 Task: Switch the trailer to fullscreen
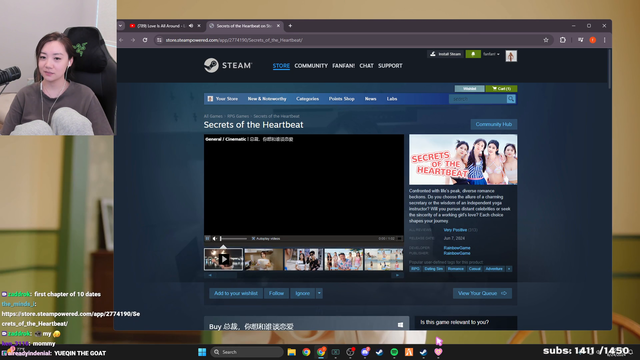click(400, 238)
